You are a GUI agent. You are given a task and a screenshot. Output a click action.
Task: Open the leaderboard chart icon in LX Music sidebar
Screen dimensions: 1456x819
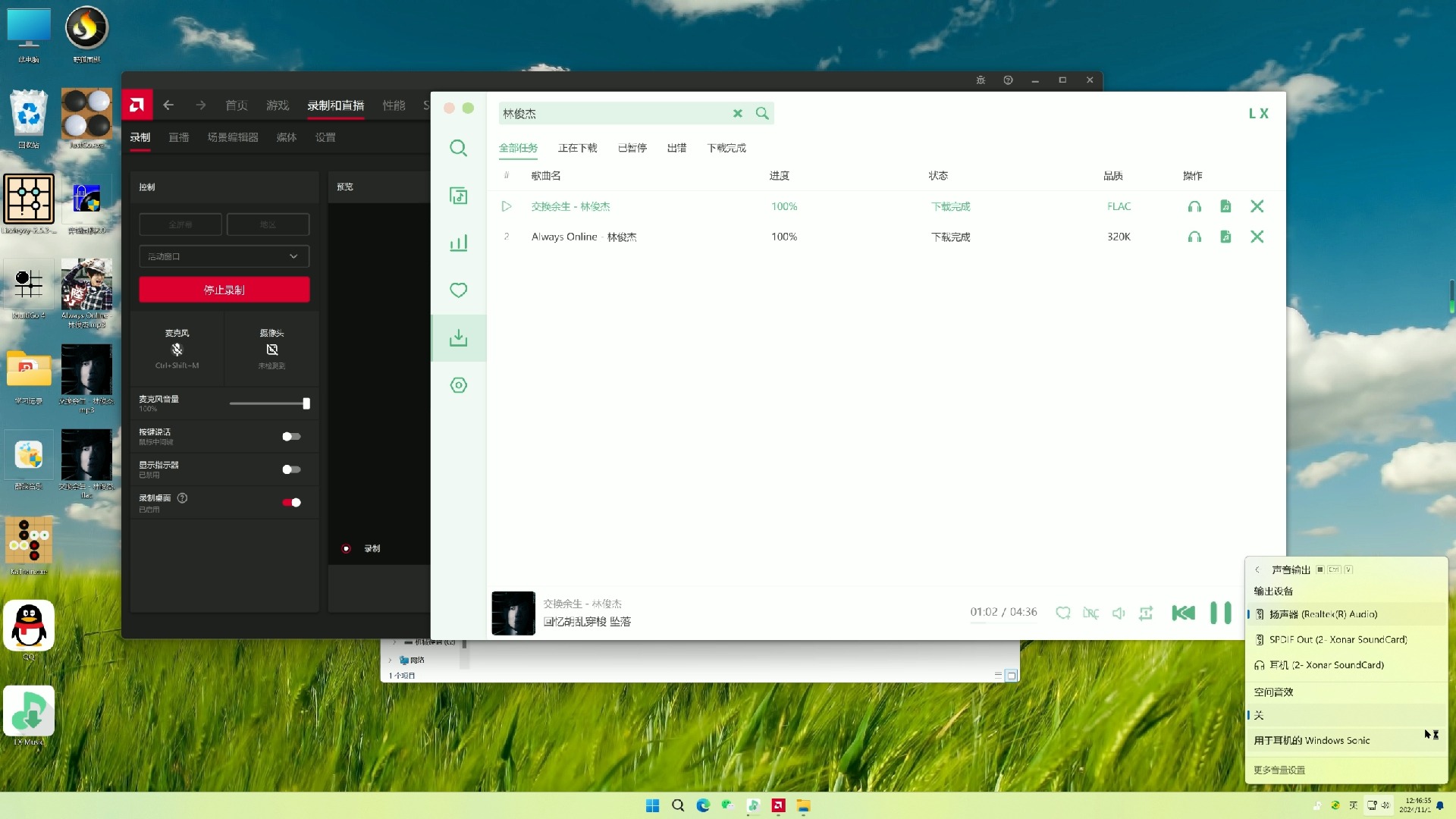pos(458,243)
